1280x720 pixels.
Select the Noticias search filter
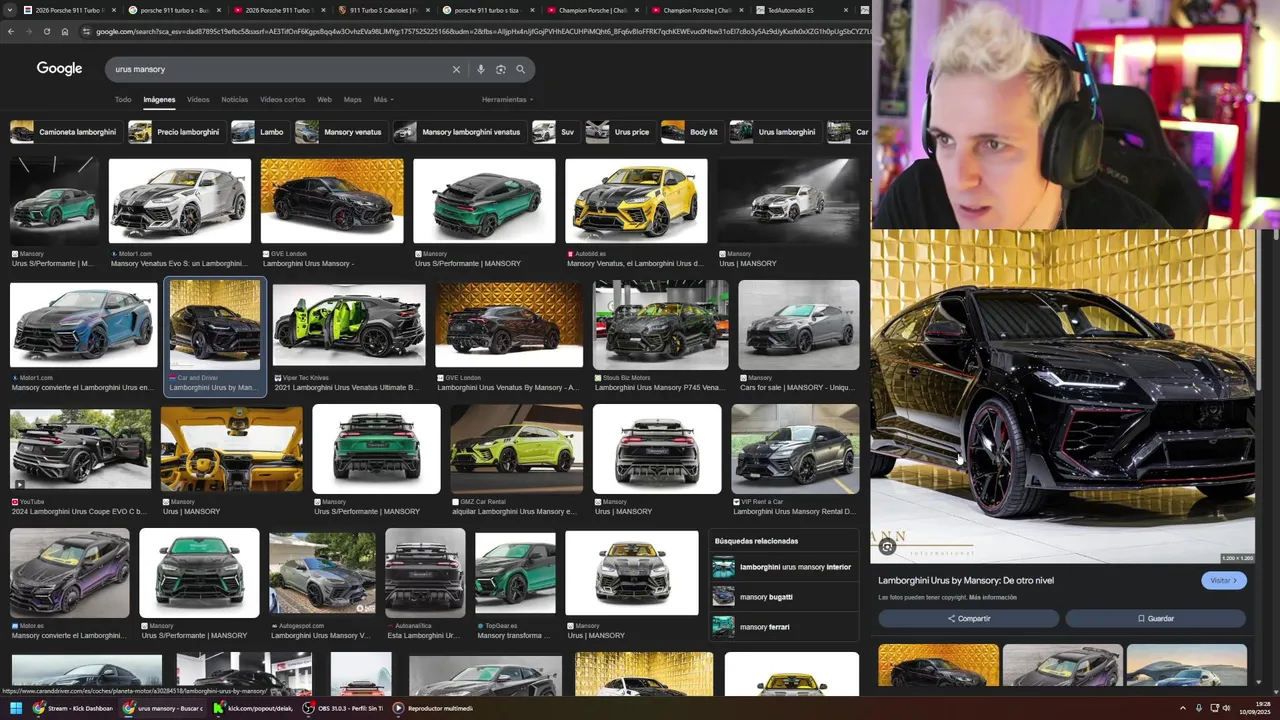pyautogui.click(x=234, y=99)
